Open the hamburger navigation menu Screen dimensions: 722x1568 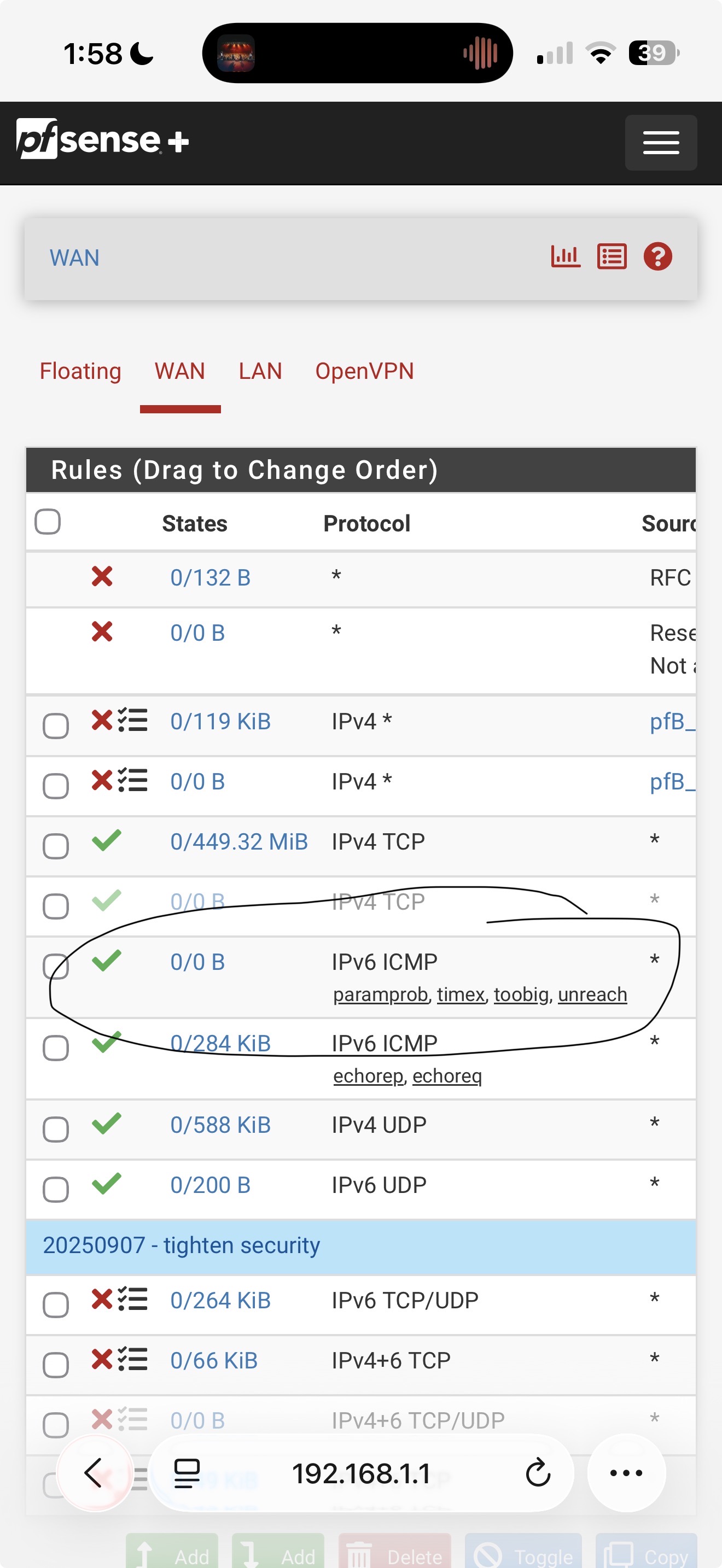point(661,143)
